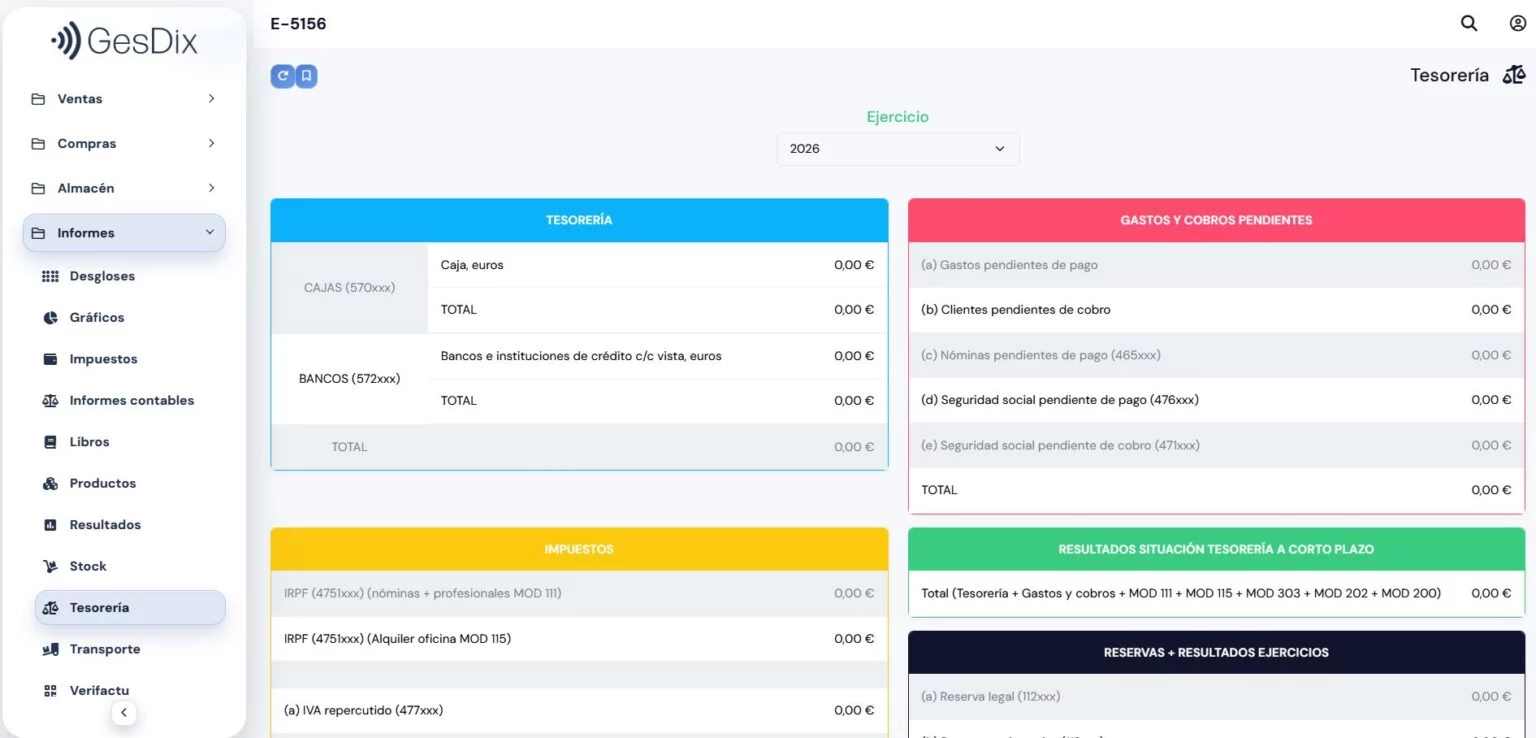The width and height of the screenshot is (1536, 738).
Task: Click the Productos boxes icon
Action: click(x=50, y=483)
